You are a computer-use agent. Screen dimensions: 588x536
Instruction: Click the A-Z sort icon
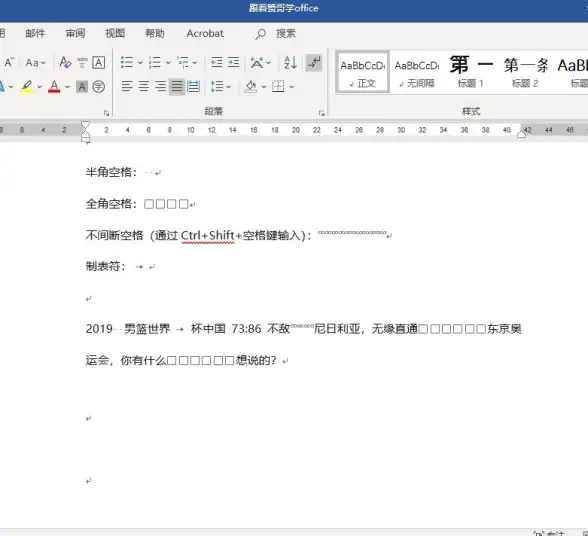point(291,63)
